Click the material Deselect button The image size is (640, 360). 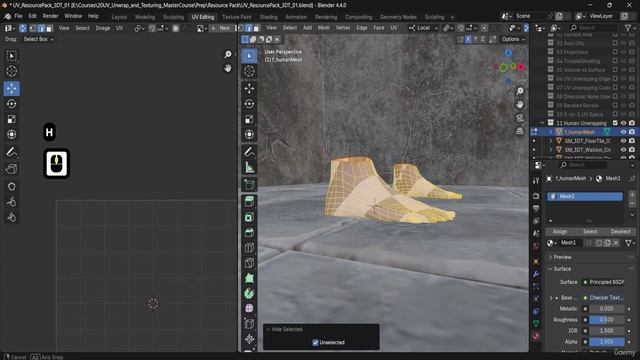coord(621,231)
